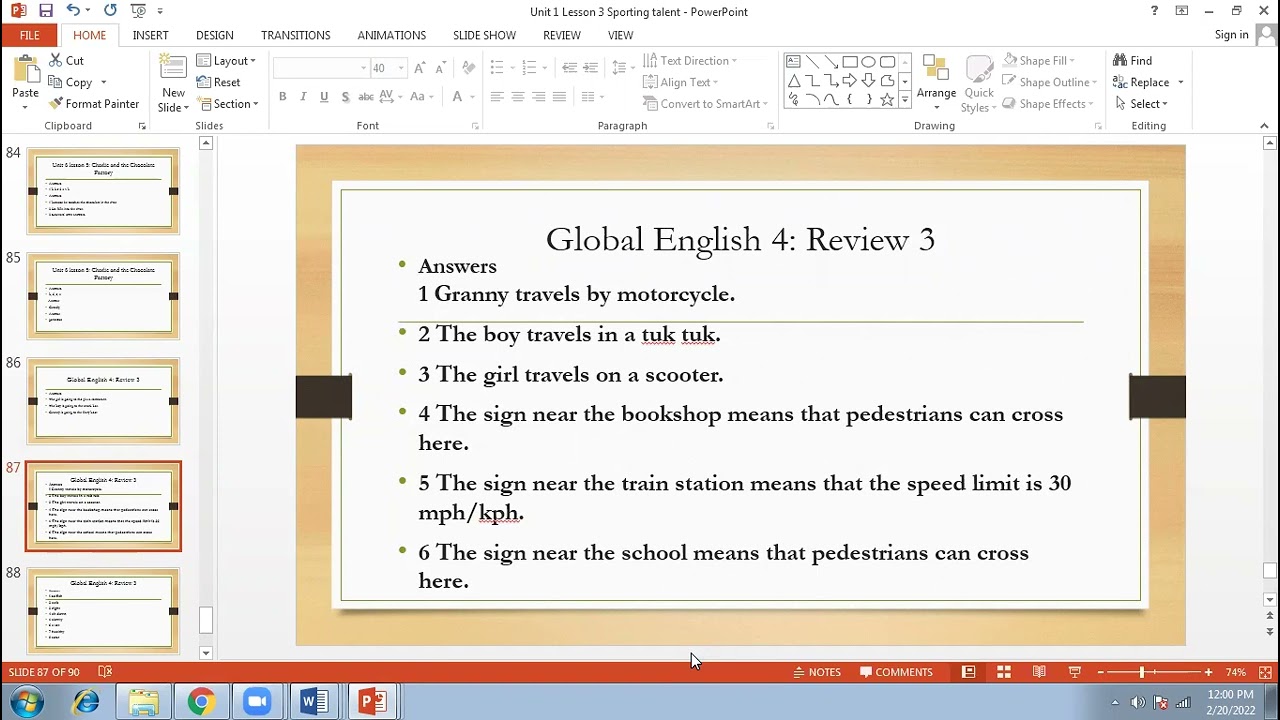Switch to Reading View icon
The height and width of the screenshot is (720, 1280).
click(1039, 672)
